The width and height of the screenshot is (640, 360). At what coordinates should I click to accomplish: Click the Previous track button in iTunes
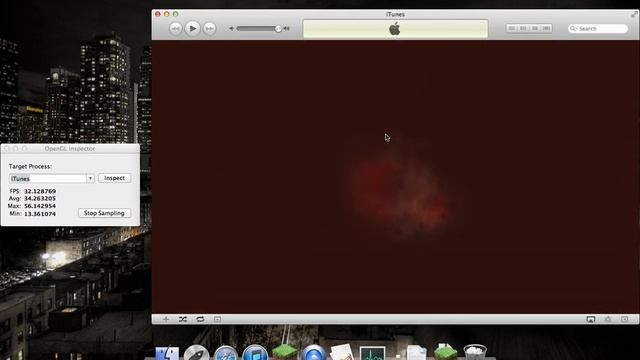tap(176, 29)
